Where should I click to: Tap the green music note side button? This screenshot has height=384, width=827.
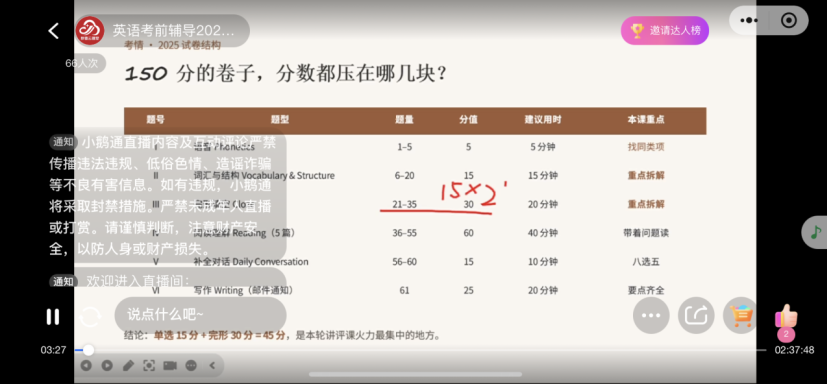(x=815, y=232)
